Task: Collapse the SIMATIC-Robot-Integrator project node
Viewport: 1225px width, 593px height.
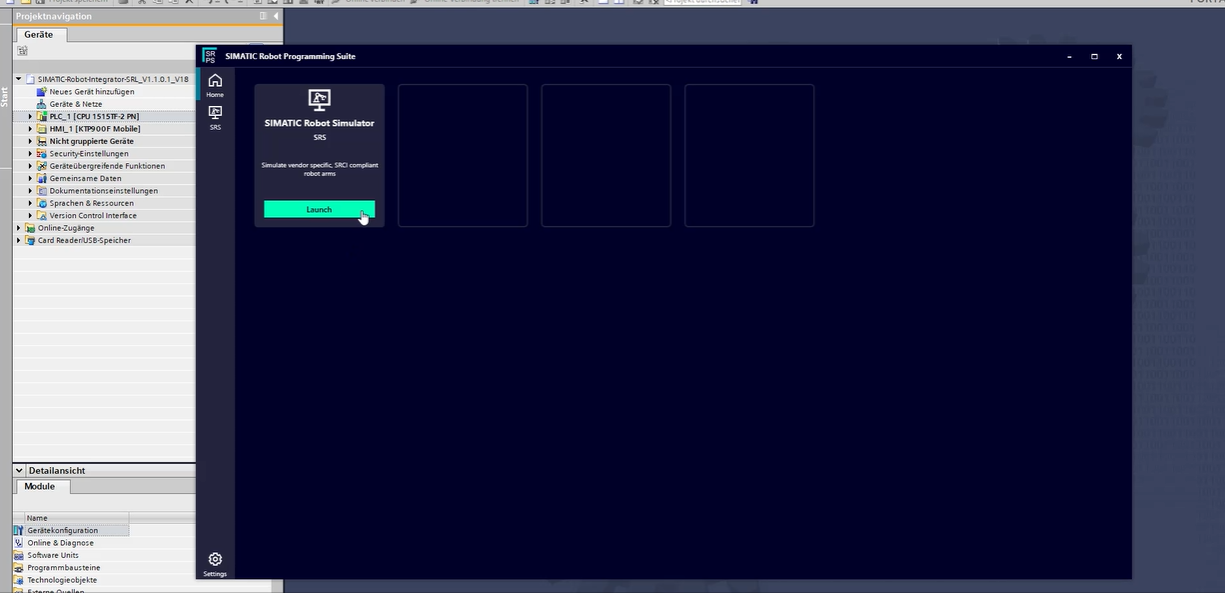Action: point(18,79)
